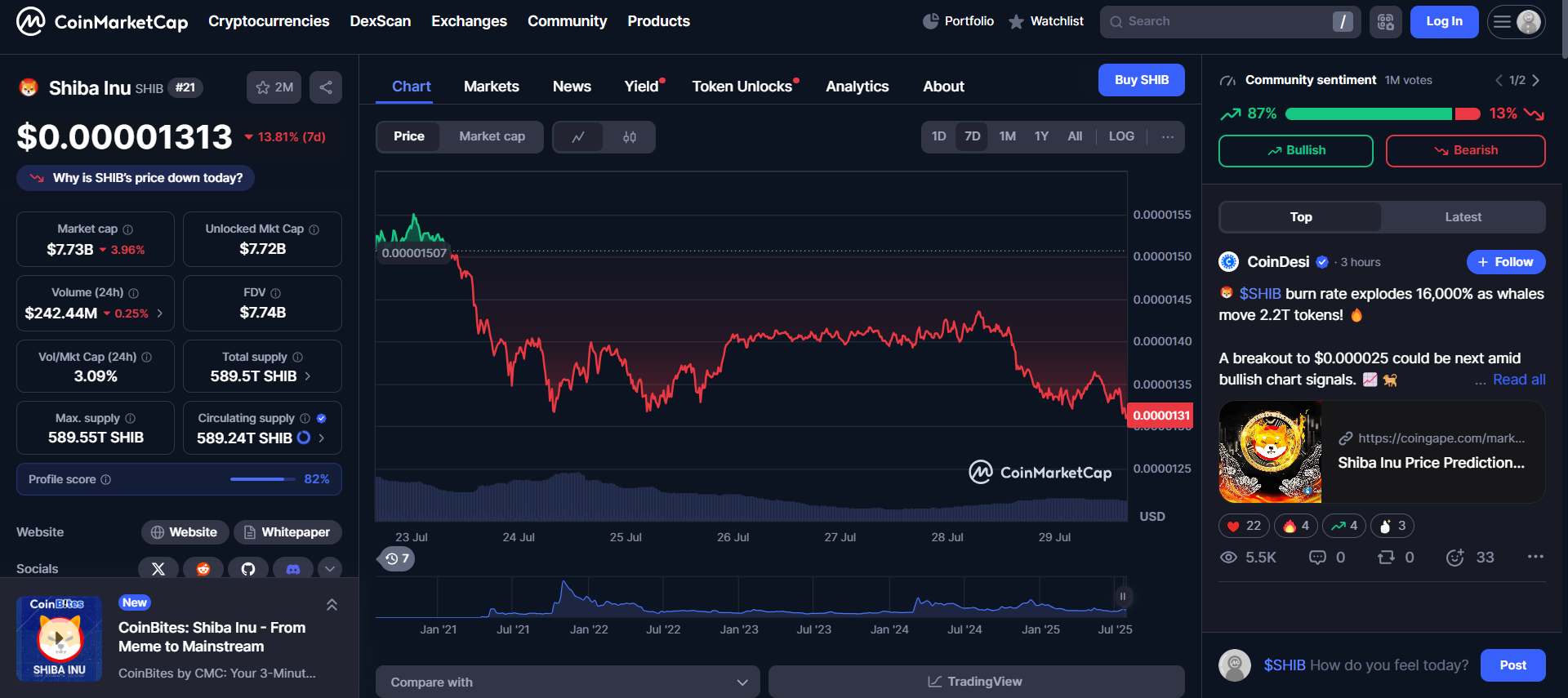The height and width of the screenshot is (698, 1568).
Task: Set chart range to 1M
Action: (1007, 136)
